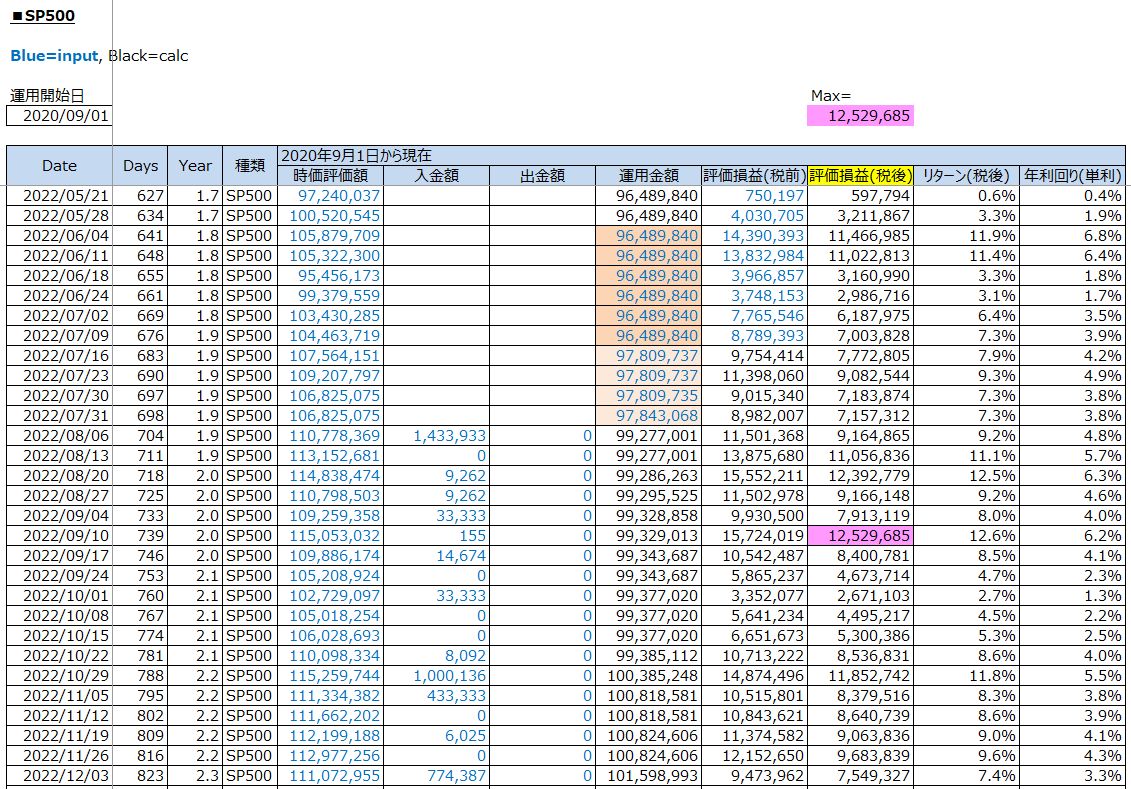Click the 種類 column header
This screenshot has height=789, width=1131.
click(x=249, y=166)
